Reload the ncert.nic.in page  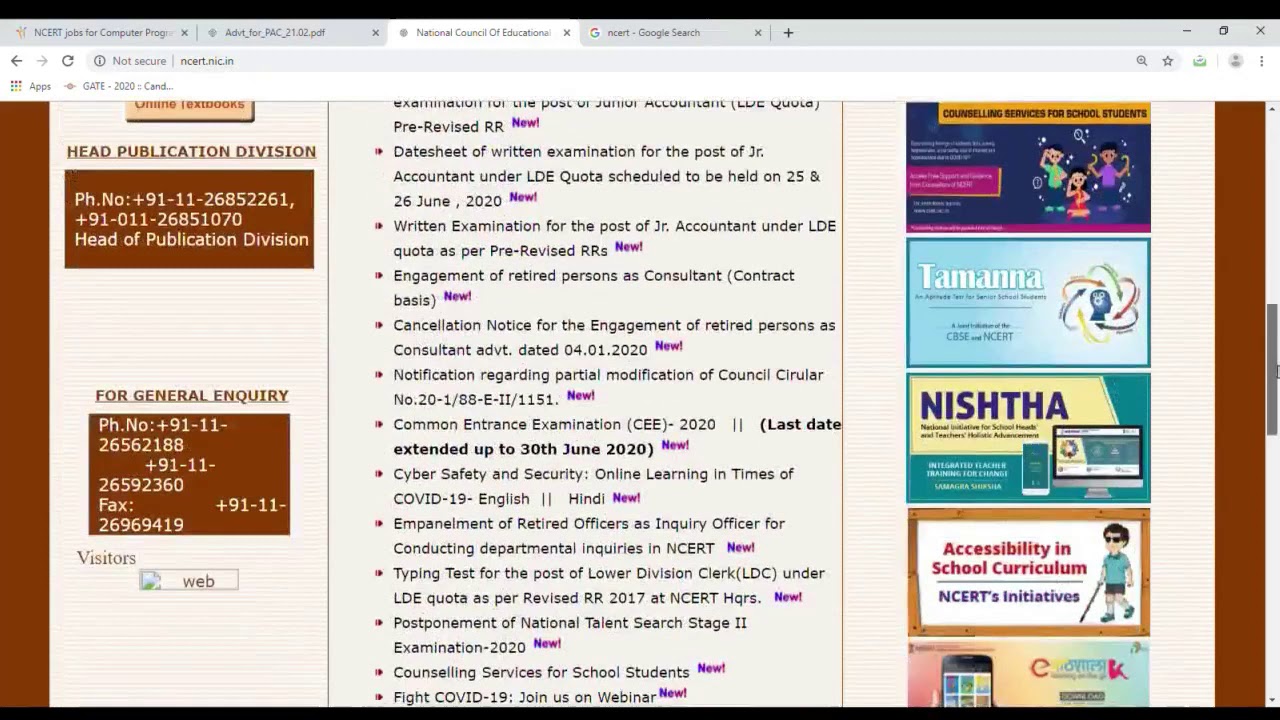(x=68, y=61)
